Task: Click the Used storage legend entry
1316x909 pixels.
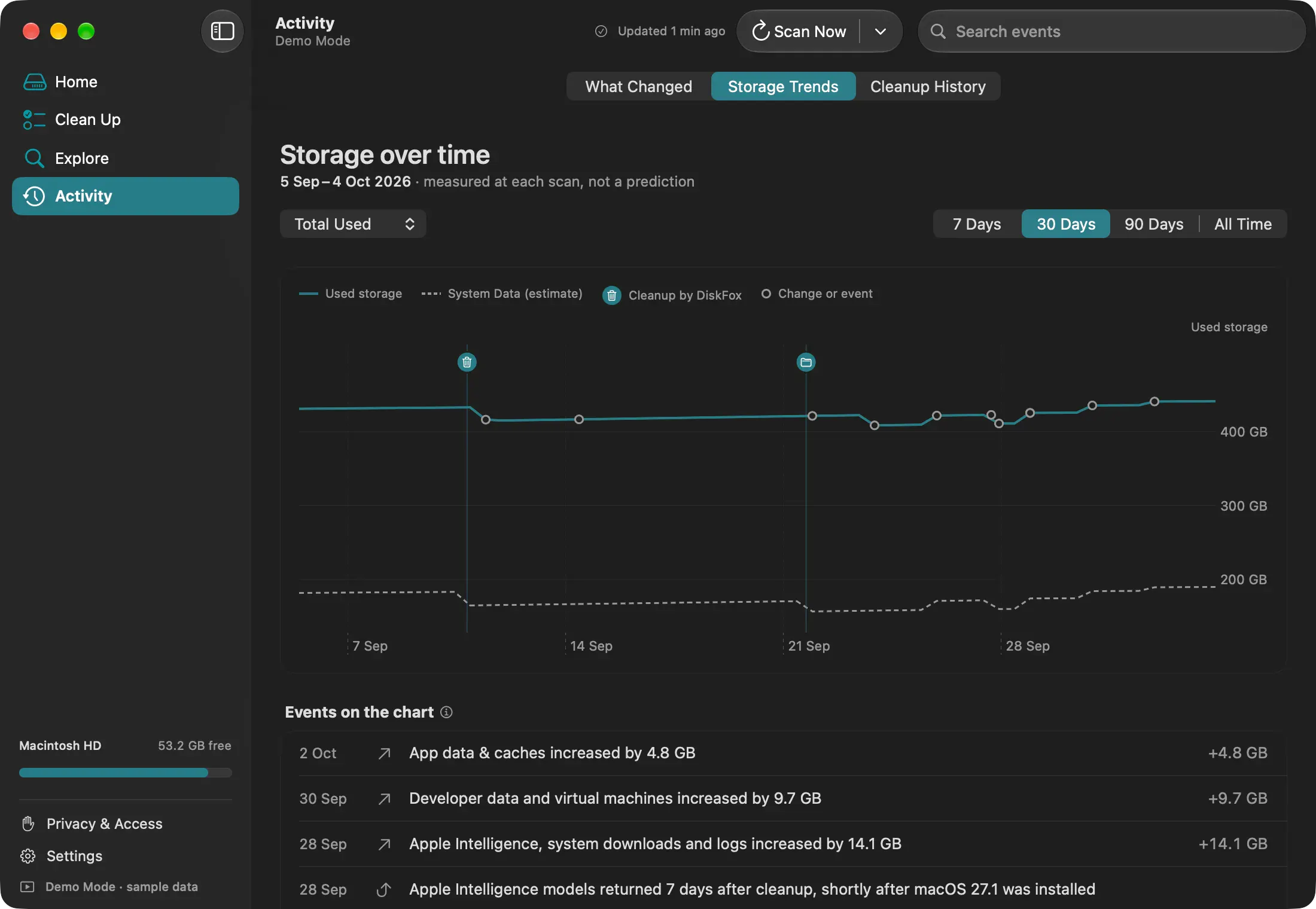Action: coord(351,294)
